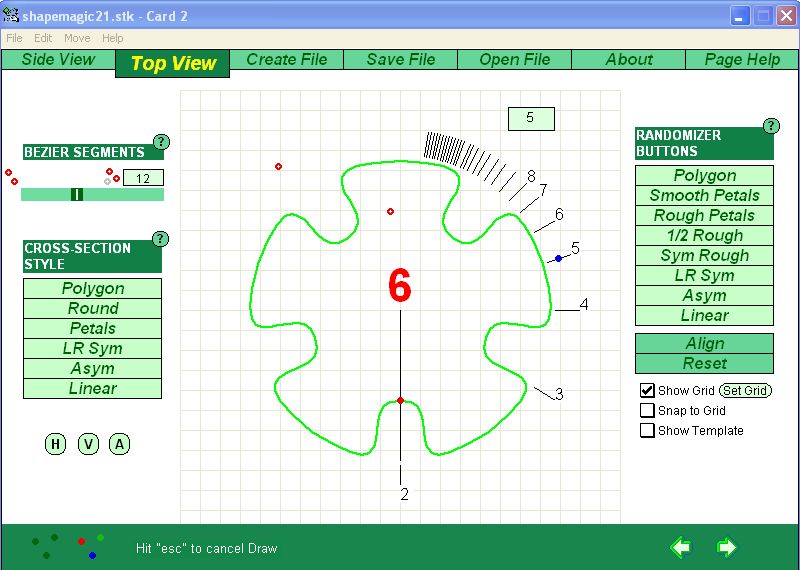Viewport: 800px width, 570px height.
Task: Select cross-section marker 3
Action: tap(559, 394)
